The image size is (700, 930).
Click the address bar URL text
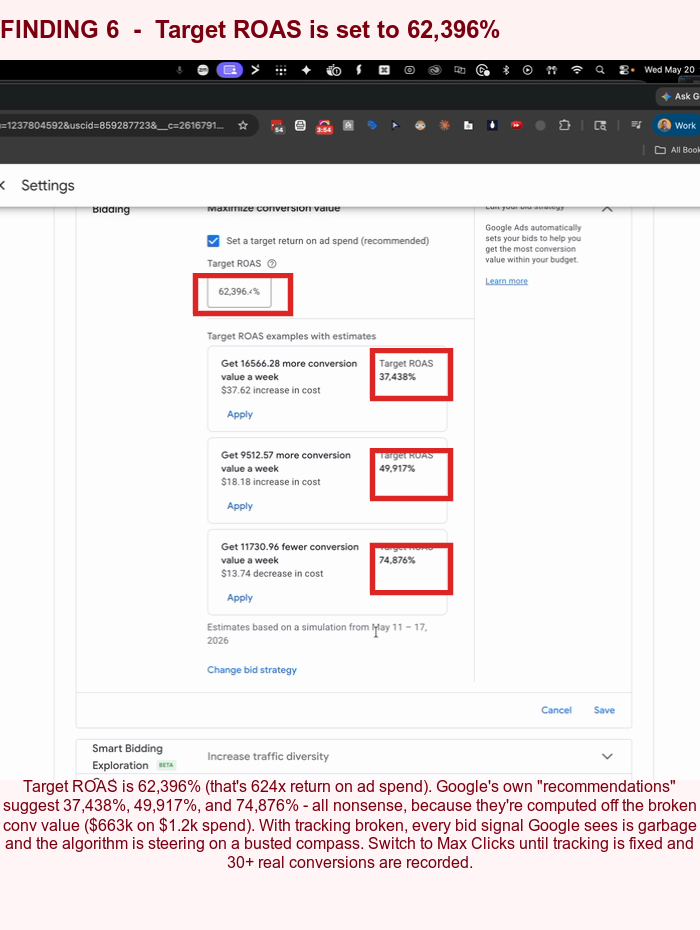(112, 126)
